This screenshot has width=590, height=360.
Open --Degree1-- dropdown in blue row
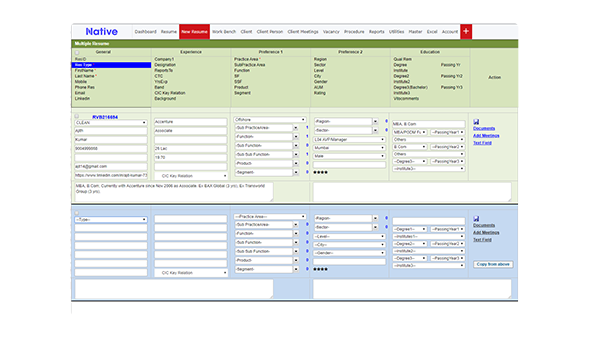click(x=409, y=229)
